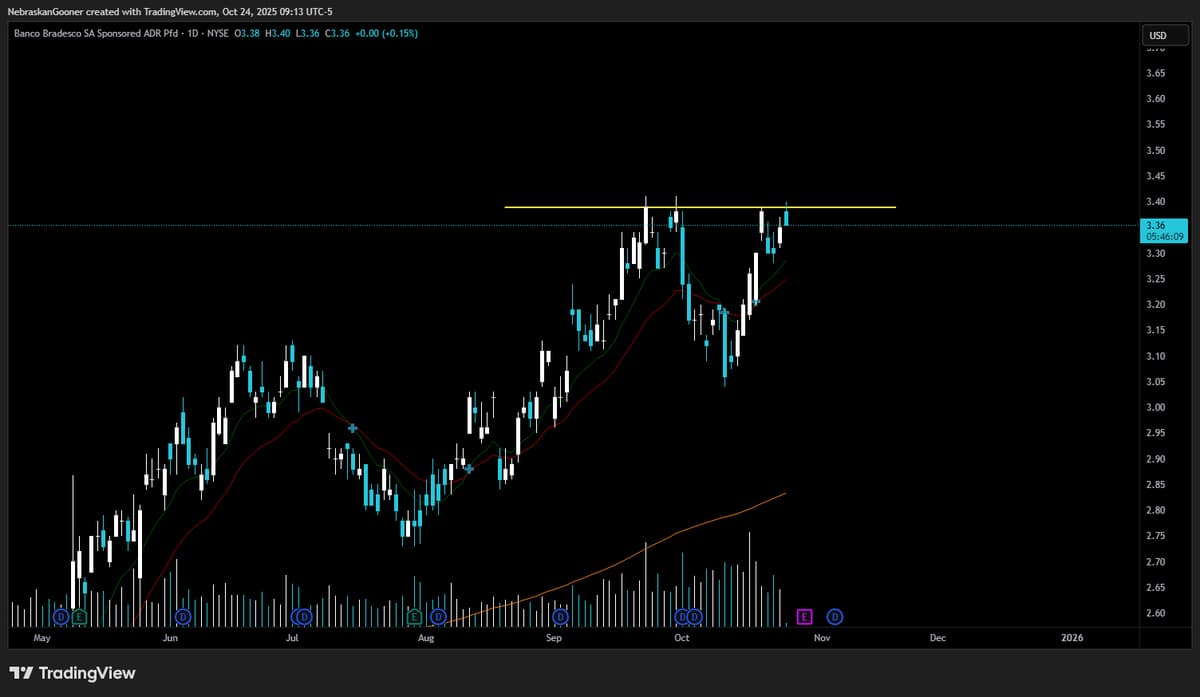1200x697 pixels.
Task: Click the dividend marker under June
Action: (x=182, y=617)
